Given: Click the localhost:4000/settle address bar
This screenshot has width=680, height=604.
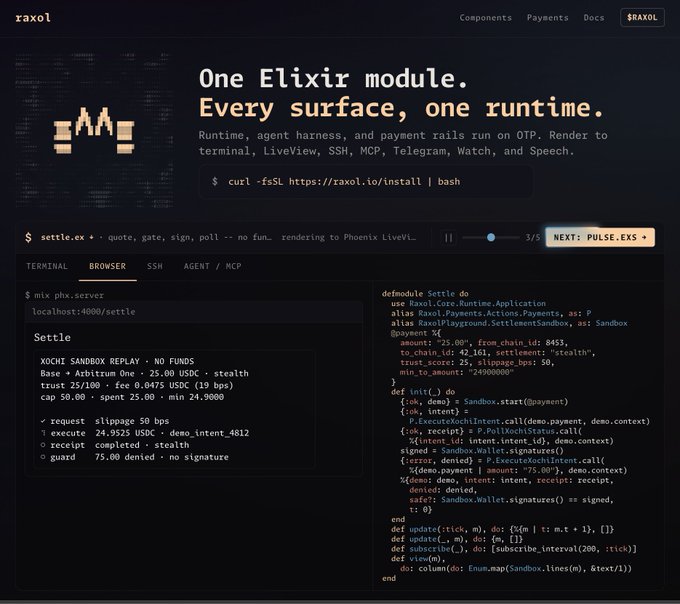Looking at the screenshot, I should click(x=193, y=312).
